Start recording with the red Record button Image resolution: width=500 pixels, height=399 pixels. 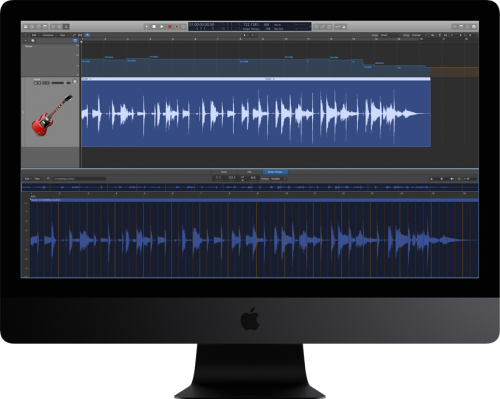coord(170,27)
